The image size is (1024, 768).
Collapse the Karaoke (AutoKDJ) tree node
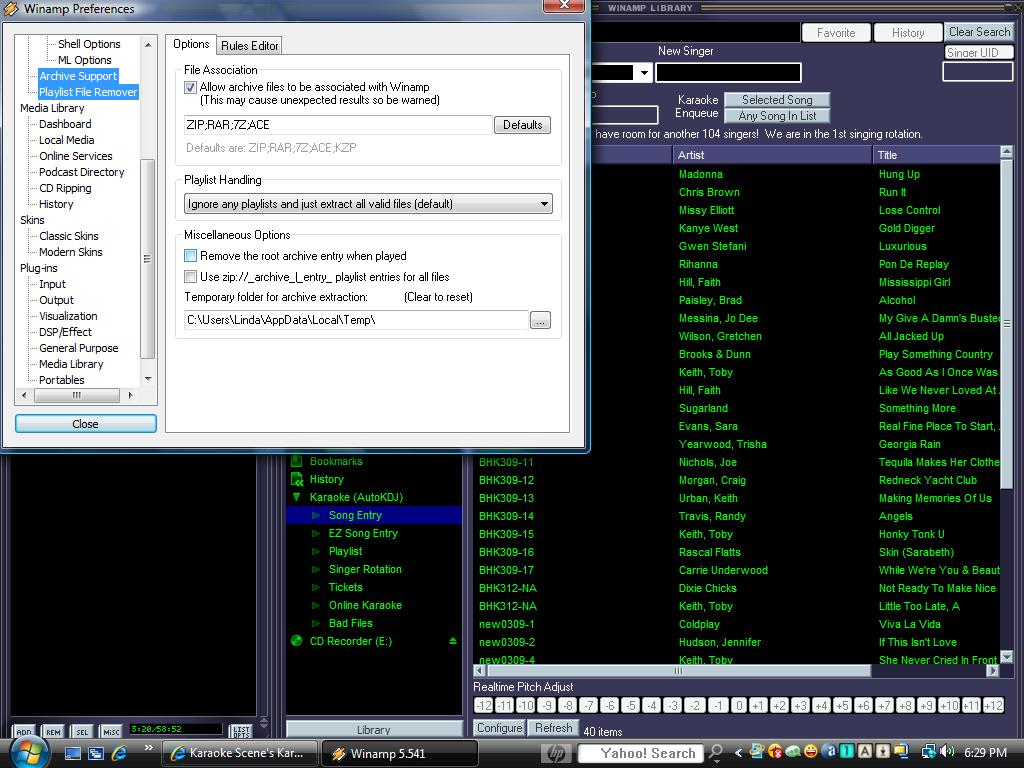coord(296,497)
